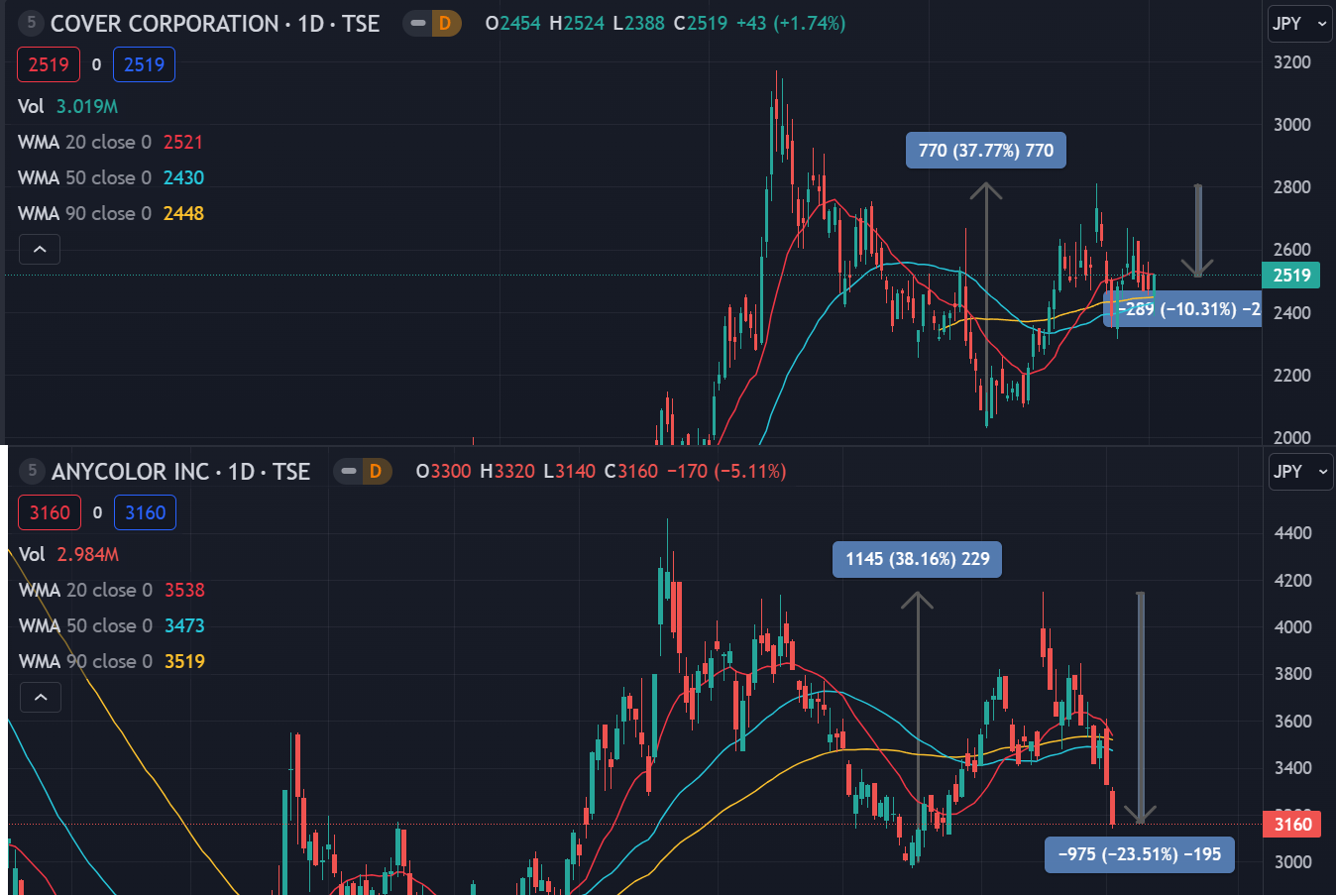Image resolution: width=1336 pixels, height=896 pixels.
Task: Click the -170 (-5.11%) change value
Action: click(725, 471)
